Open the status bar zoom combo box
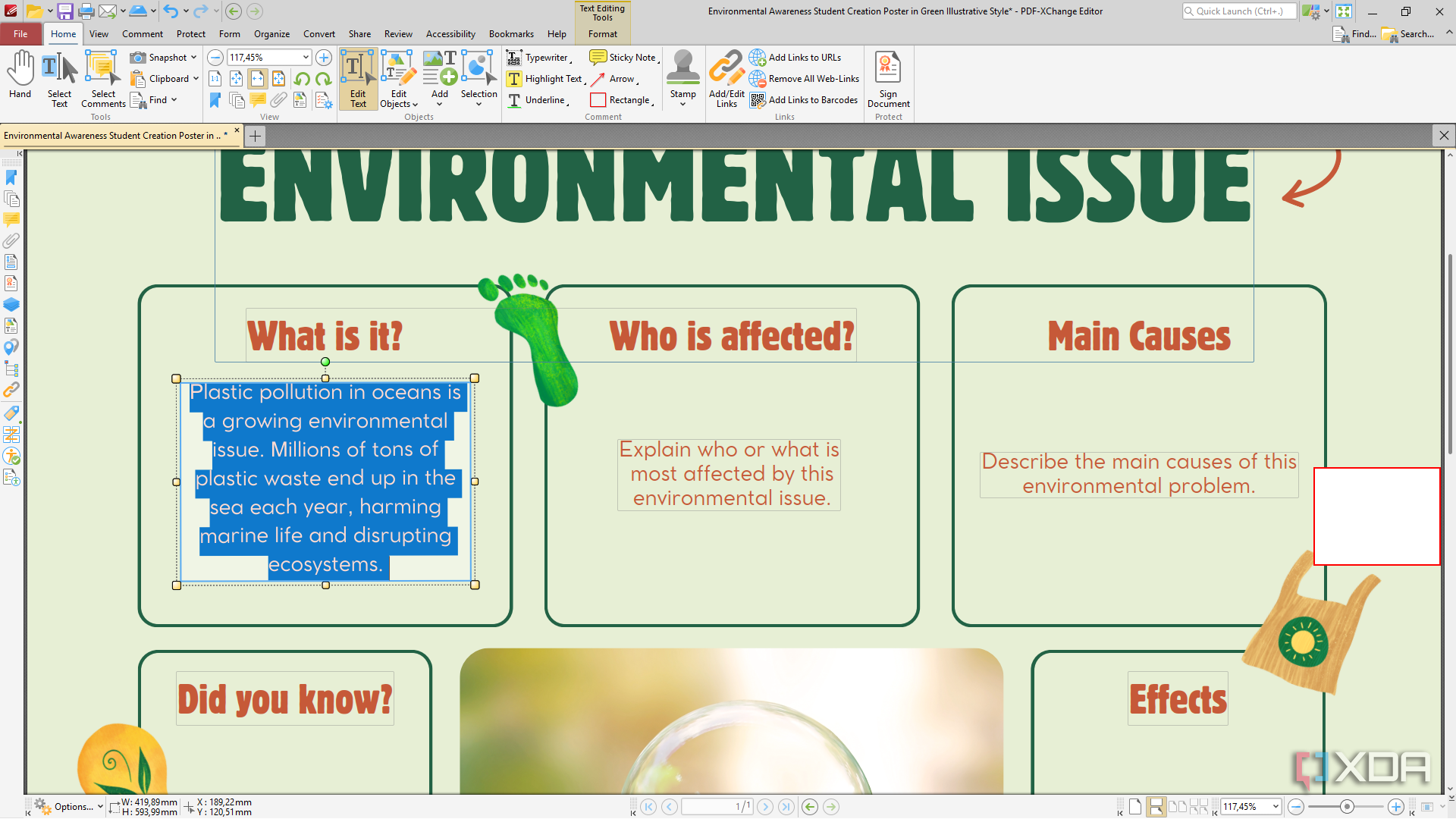Screen dimensions: 1456x819 [x=1251, y=807]
